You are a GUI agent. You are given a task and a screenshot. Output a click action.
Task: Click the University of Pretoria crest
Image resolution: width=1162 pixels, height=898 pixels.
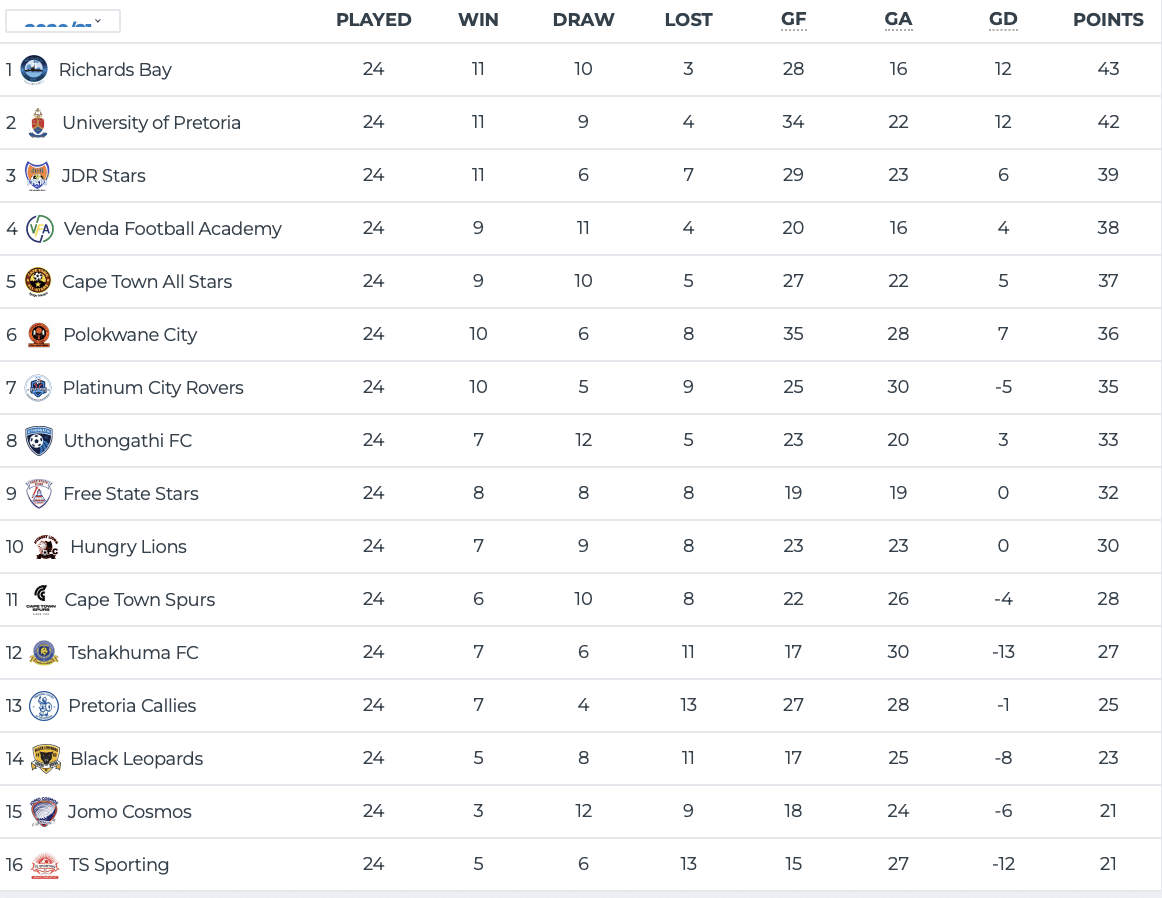click(x=38, y=123)
